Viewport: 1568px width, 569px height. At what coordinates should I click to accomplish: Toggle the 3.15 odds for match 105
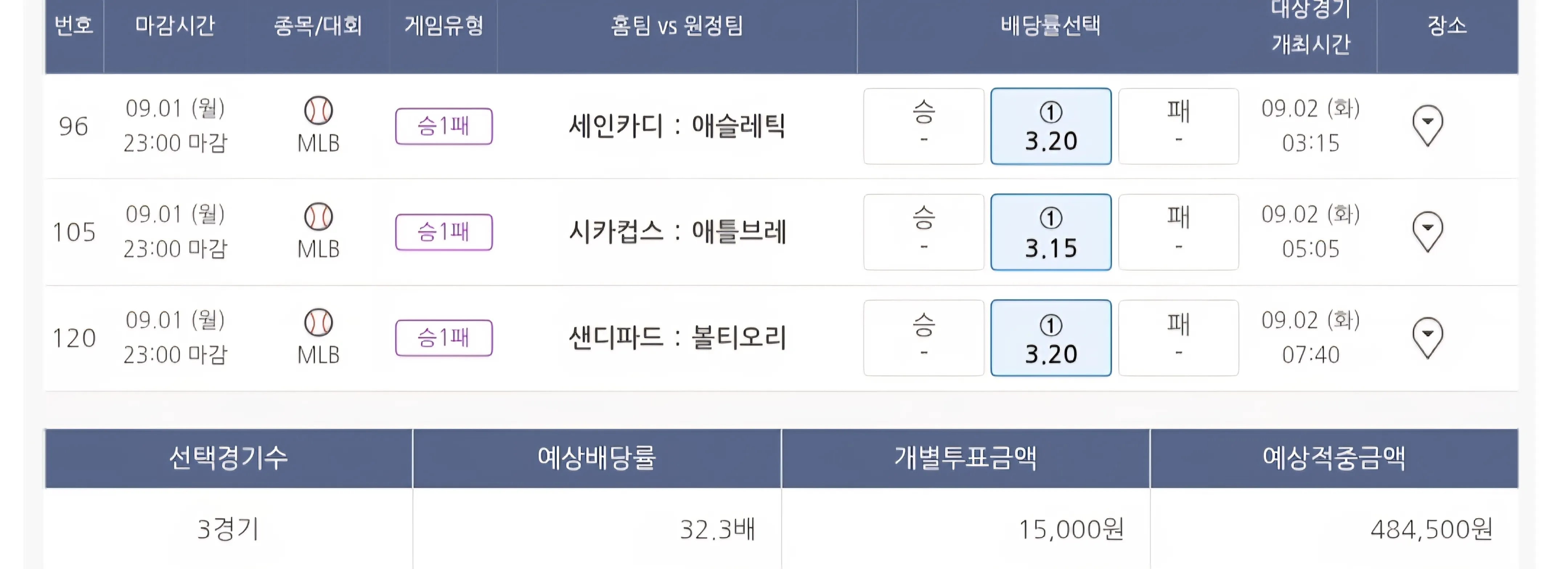[1051, 232]
